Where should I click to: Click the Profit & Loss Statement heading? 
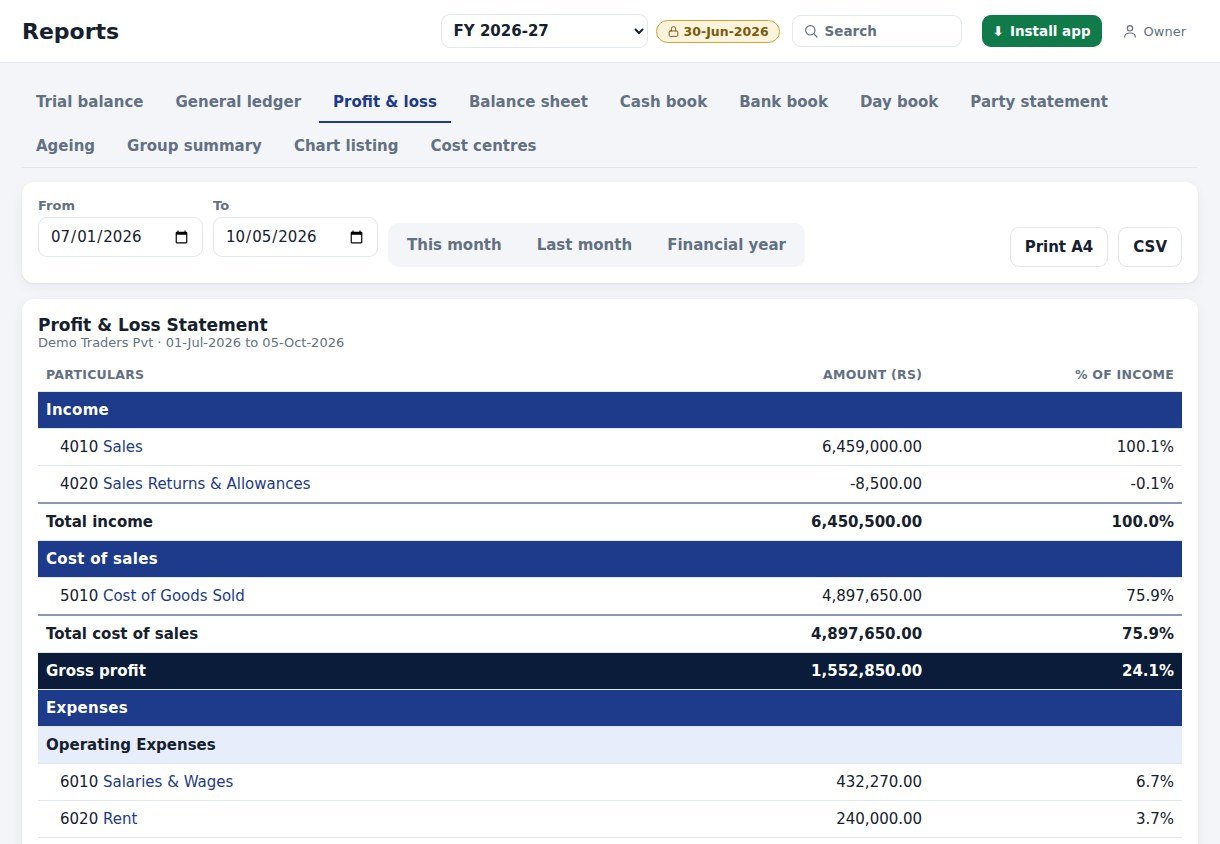pos(153,325)
